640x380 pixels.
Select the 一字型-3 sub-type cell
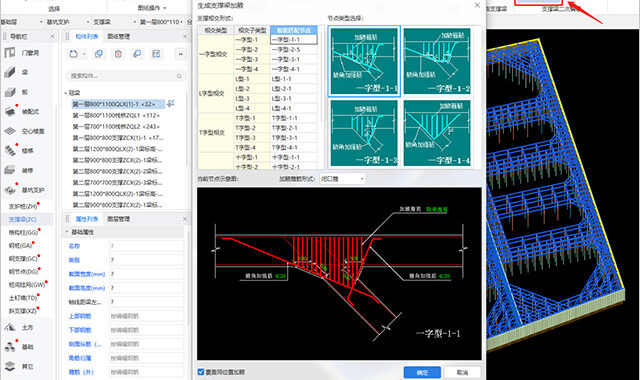(x=251, y=59)
